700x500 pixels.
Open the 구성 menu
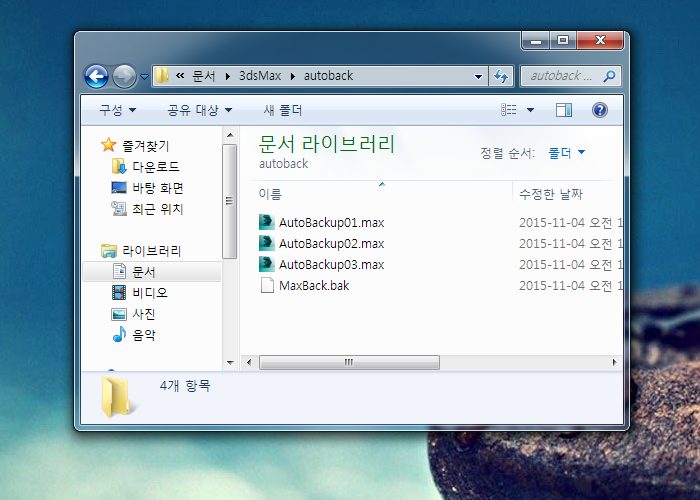click(117, 110)
